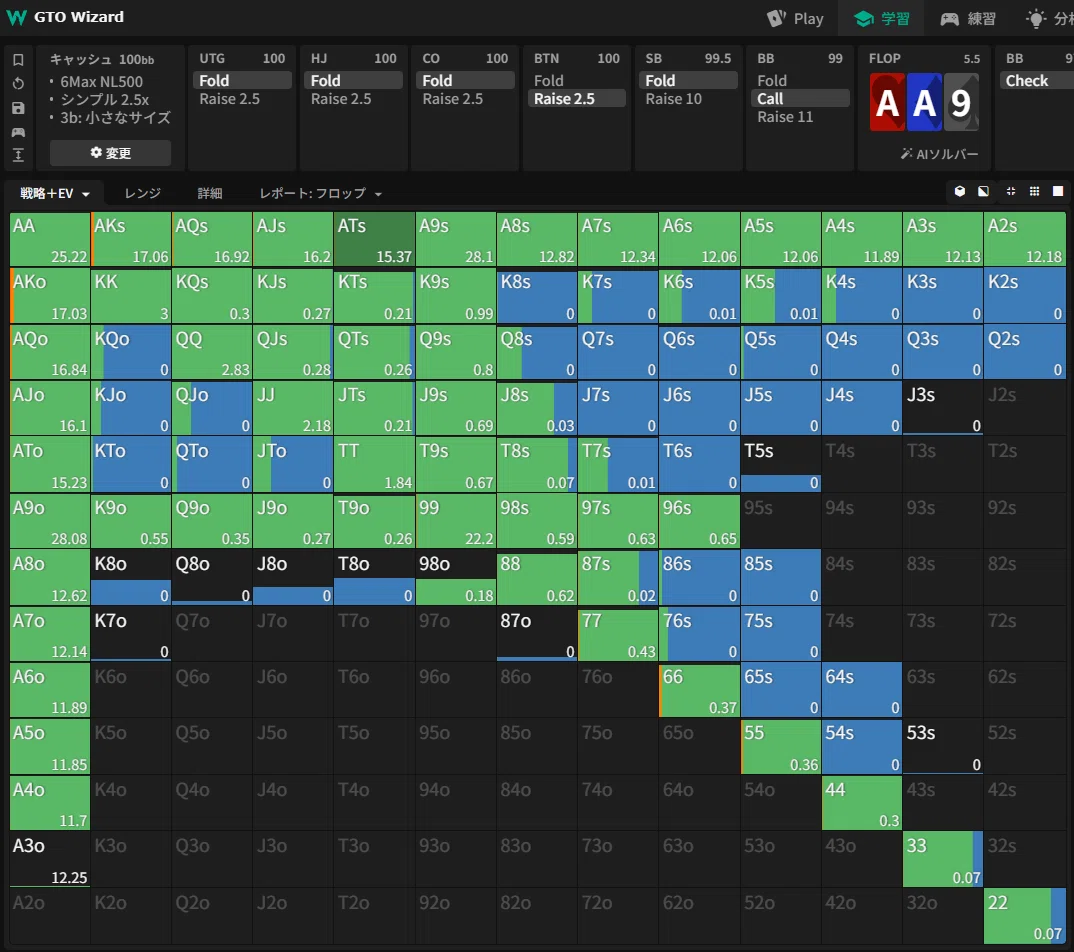
Task: Open the 詳細 tab
Action: coord(210,194)
